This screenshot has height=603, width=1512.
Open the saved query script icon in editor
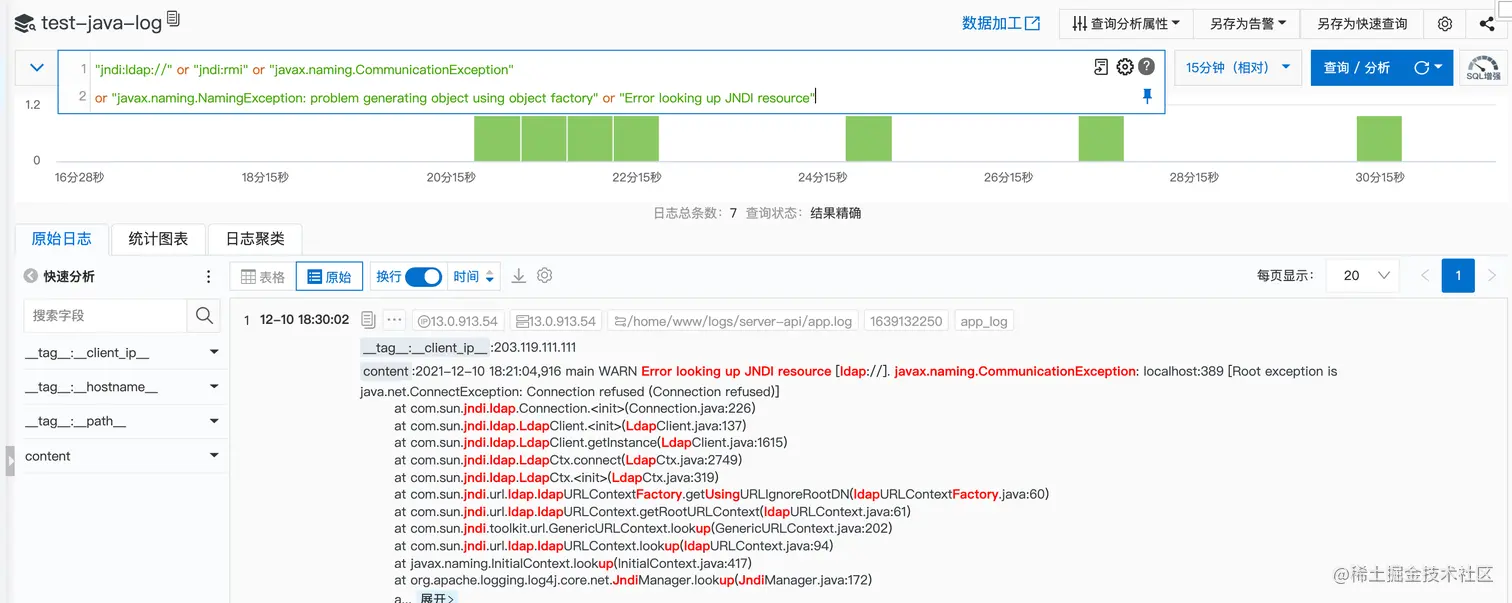[x=1101, y=67]
